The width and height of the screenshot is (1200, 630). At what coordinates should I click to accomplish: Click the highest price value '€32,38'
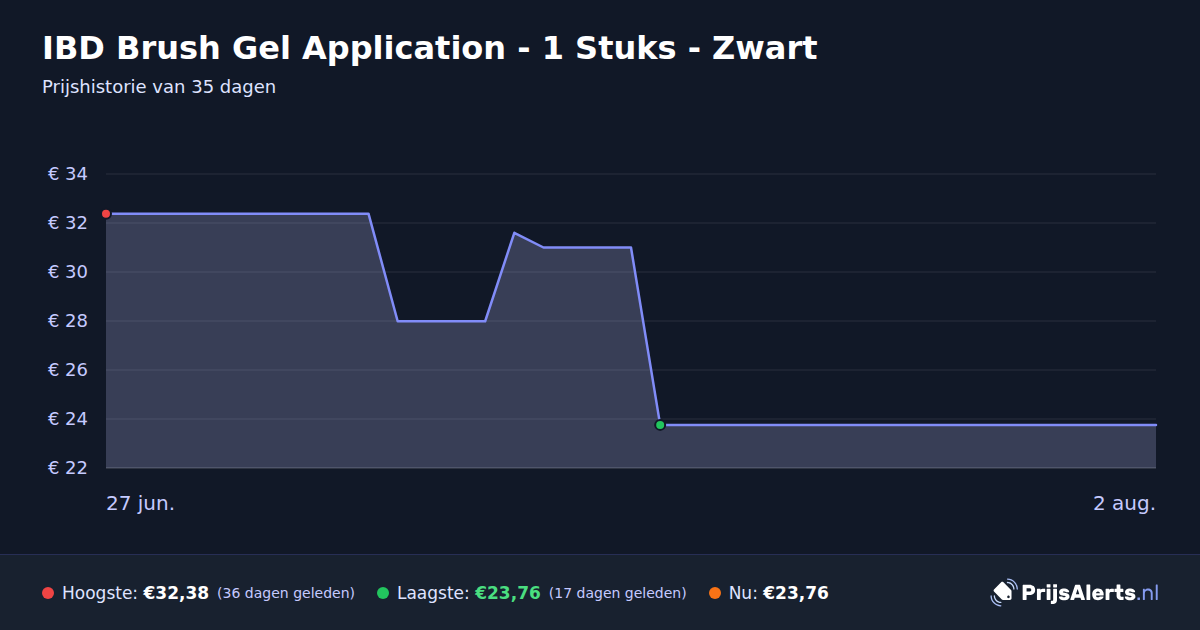(x=176, y=593)
